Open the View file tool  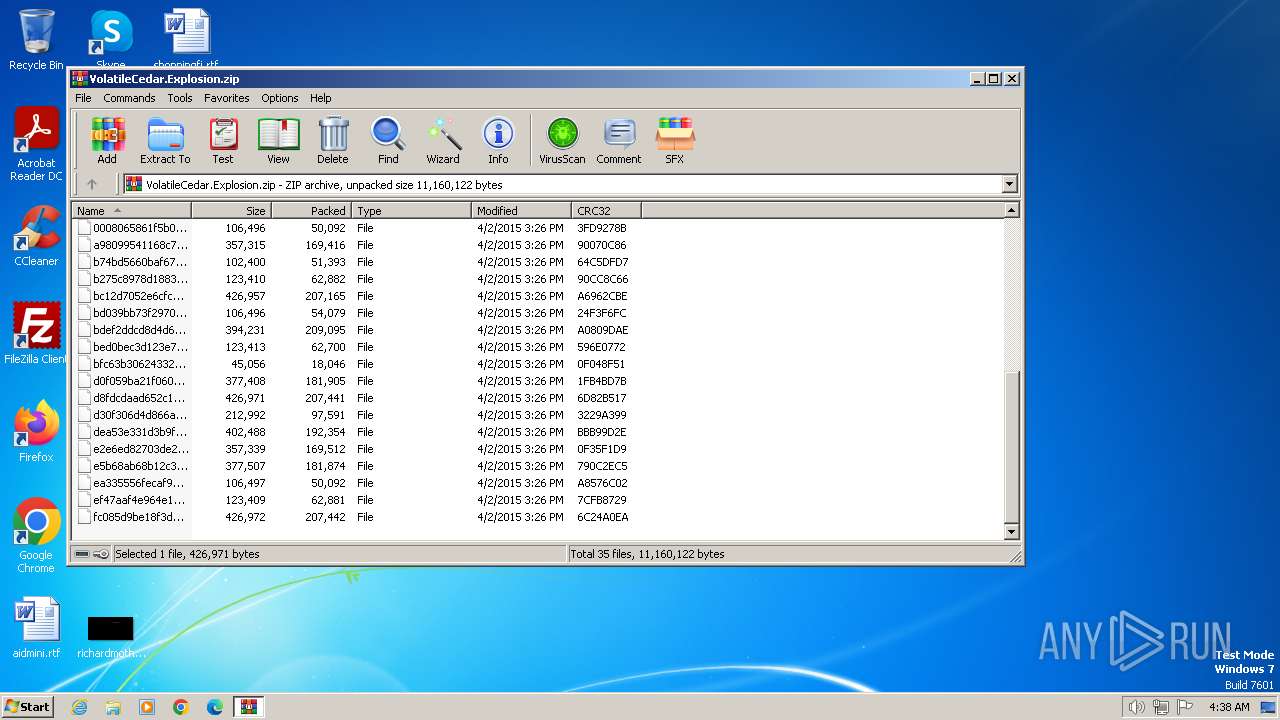(278, 141)
